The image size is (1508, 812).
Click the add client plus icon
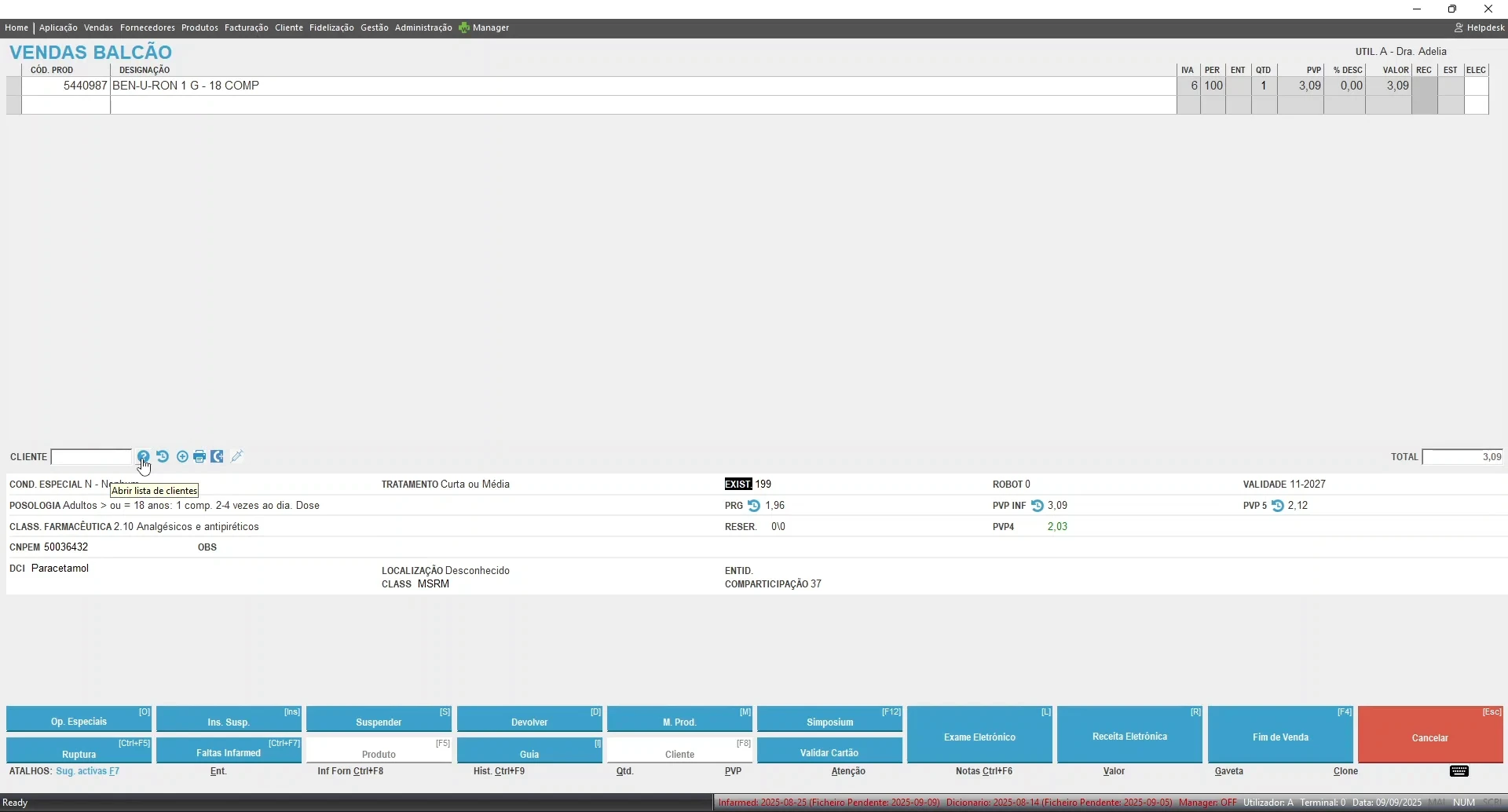tap(182, 456)
